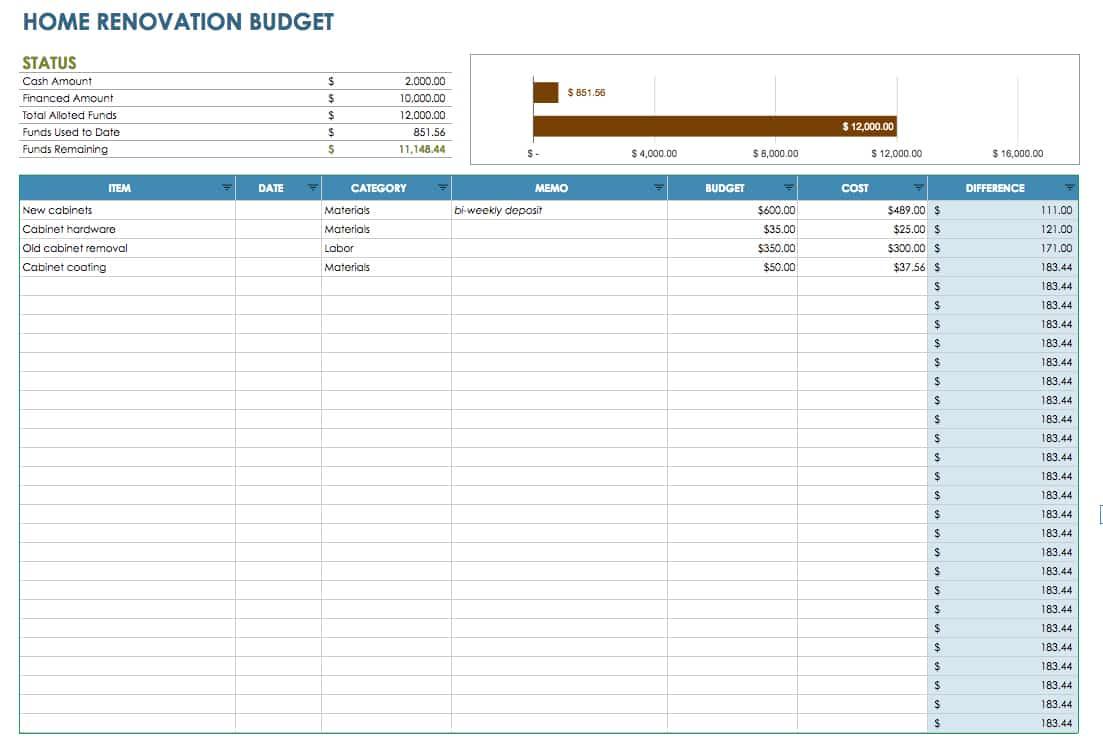
Task: Open the MEMO column filter dropdown
Action: point(658,188)
